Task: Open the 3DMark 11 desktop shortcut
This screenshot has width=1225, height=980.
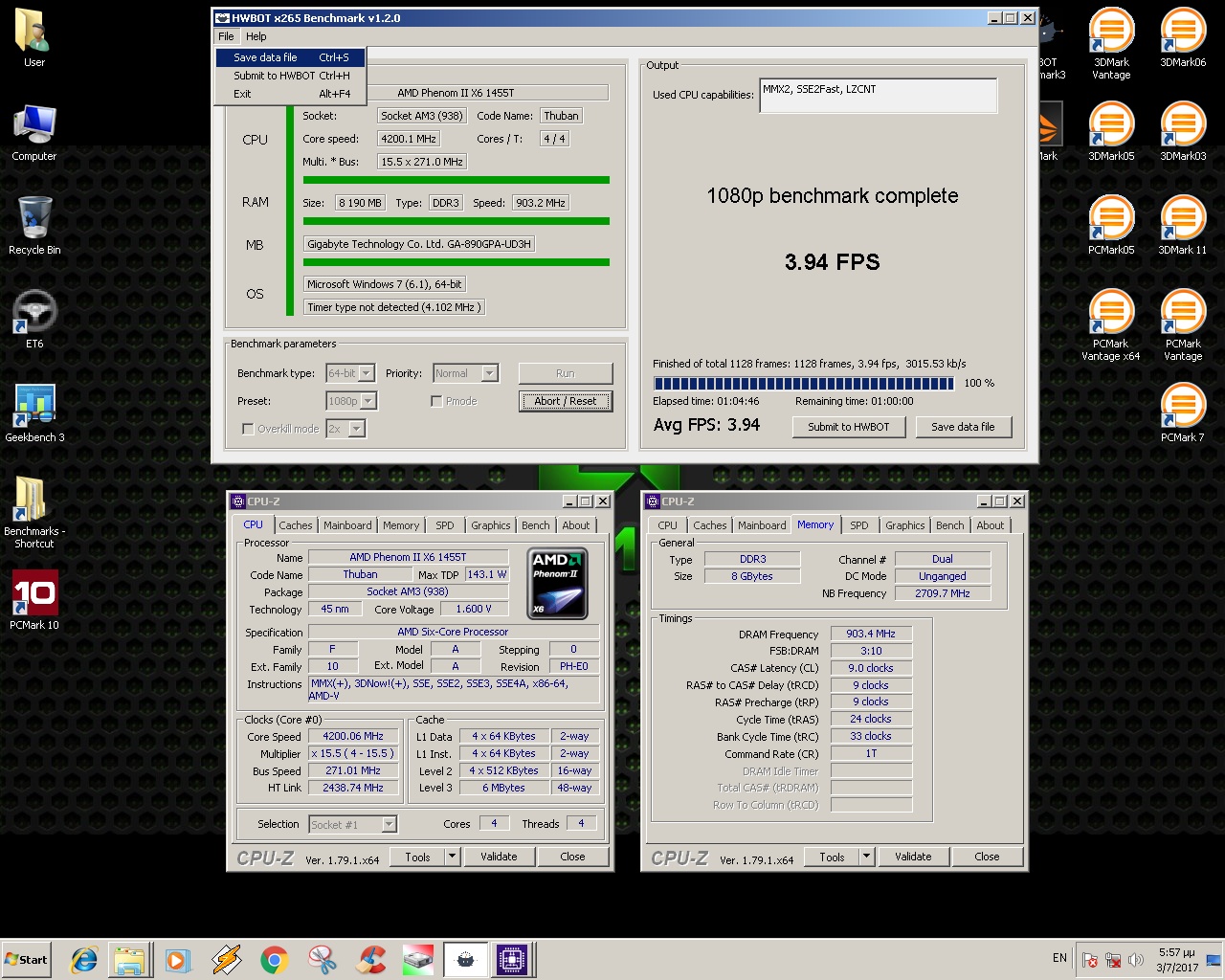Action: pyautogui.click(x=1183, y=225)
